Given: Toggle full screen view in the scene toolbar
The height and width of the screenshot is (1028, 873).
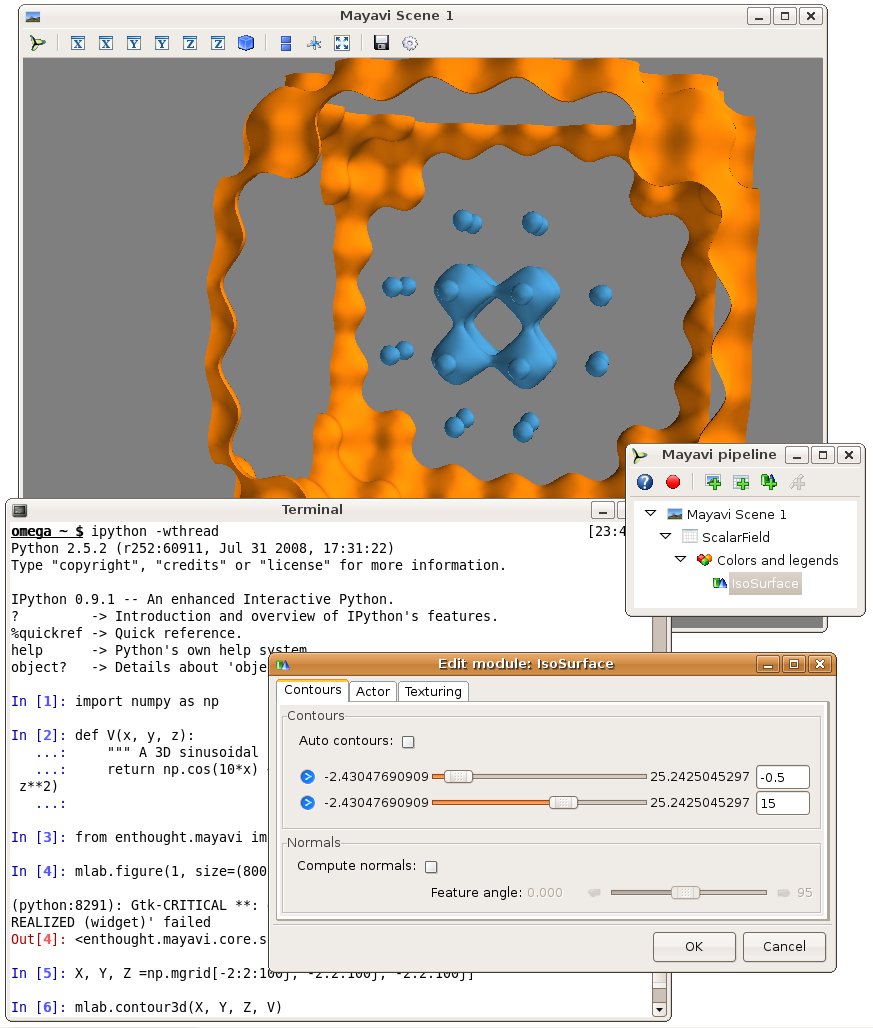Looking at the screenshot, I should click(342, 43).
